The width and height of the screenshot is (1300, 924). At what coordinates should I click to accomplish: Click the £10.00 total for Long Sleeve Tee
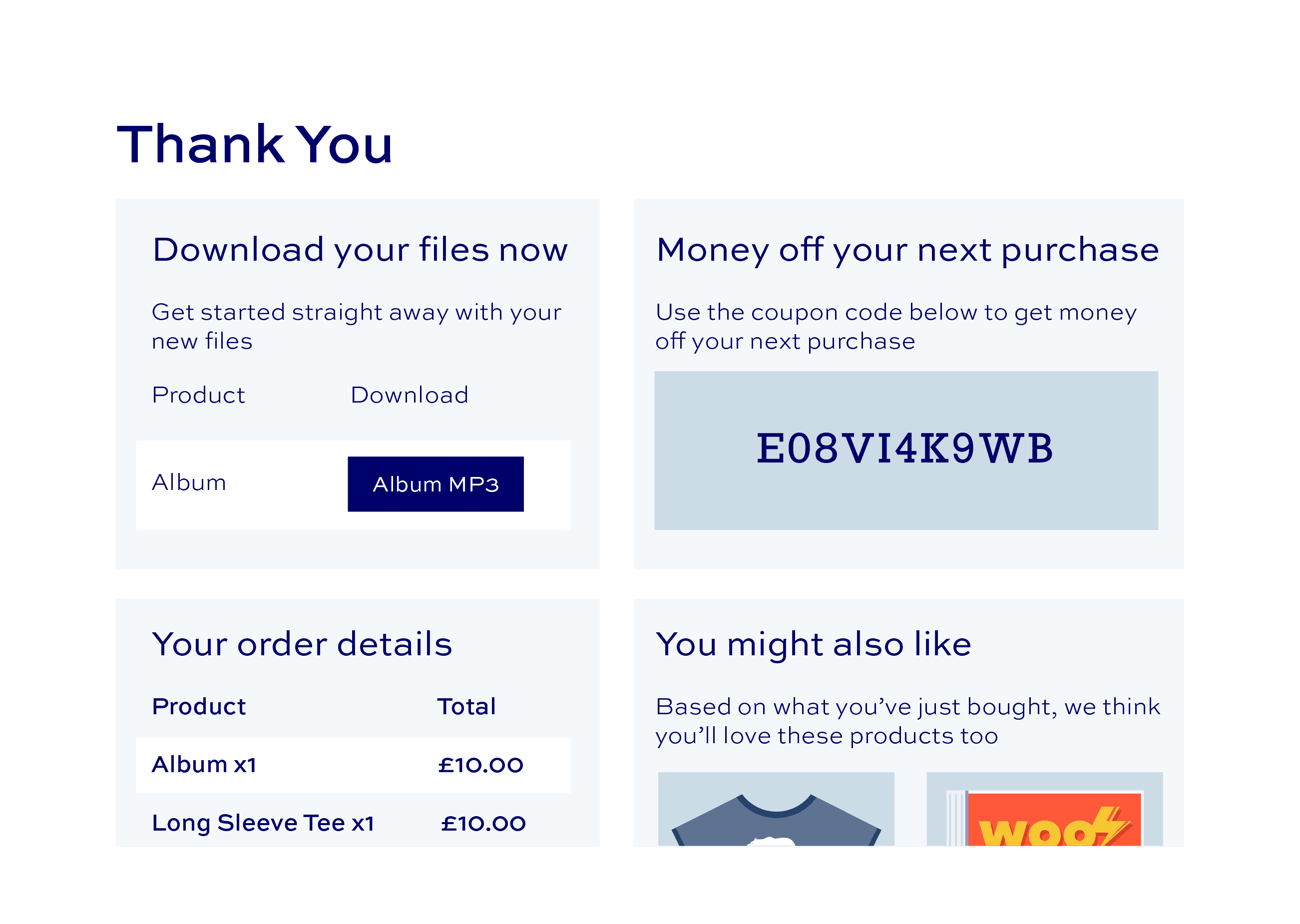pyautogui.click(x=483, y=823)
